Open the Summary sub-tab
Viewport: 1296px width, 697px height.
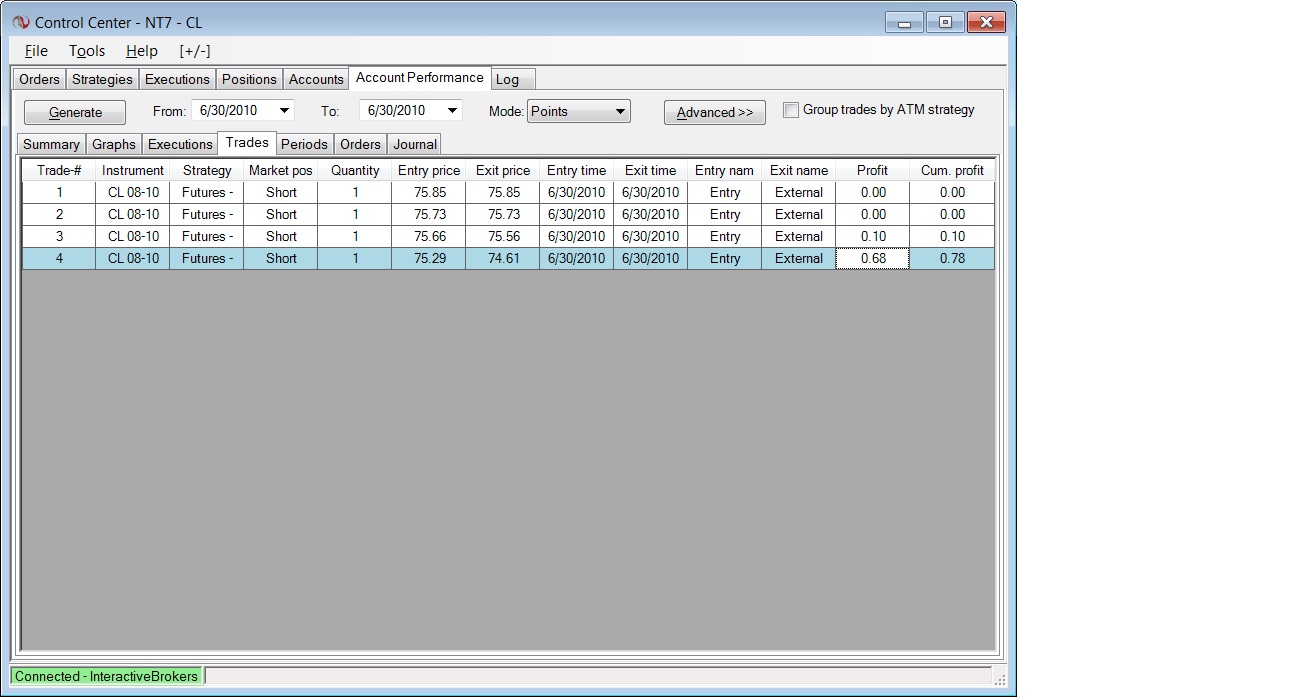click(51, 144)
